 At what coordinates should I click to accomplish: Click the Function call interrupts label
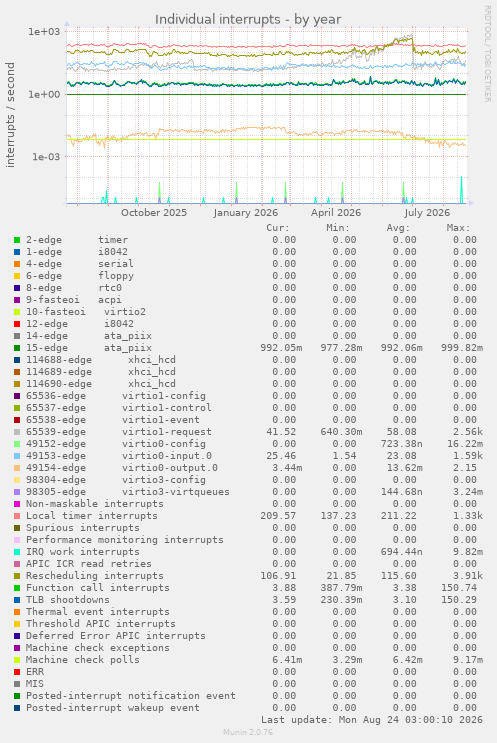[98, 588]
